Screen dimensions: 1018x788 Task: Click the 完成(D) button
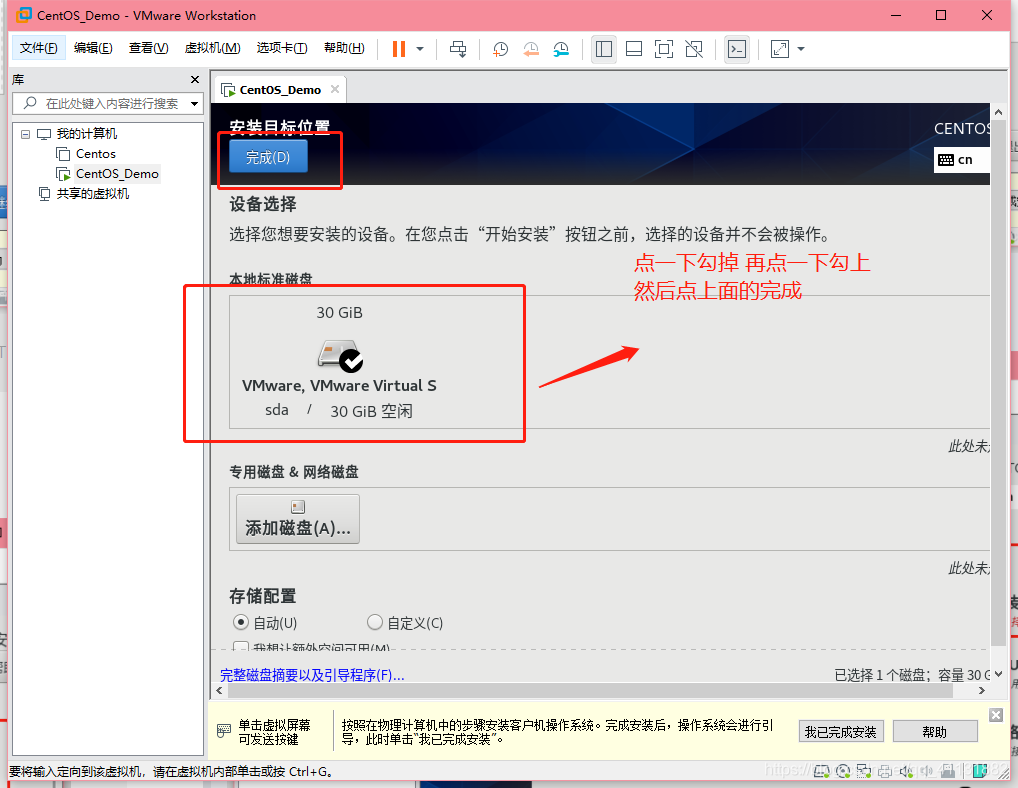pos(267,156)
